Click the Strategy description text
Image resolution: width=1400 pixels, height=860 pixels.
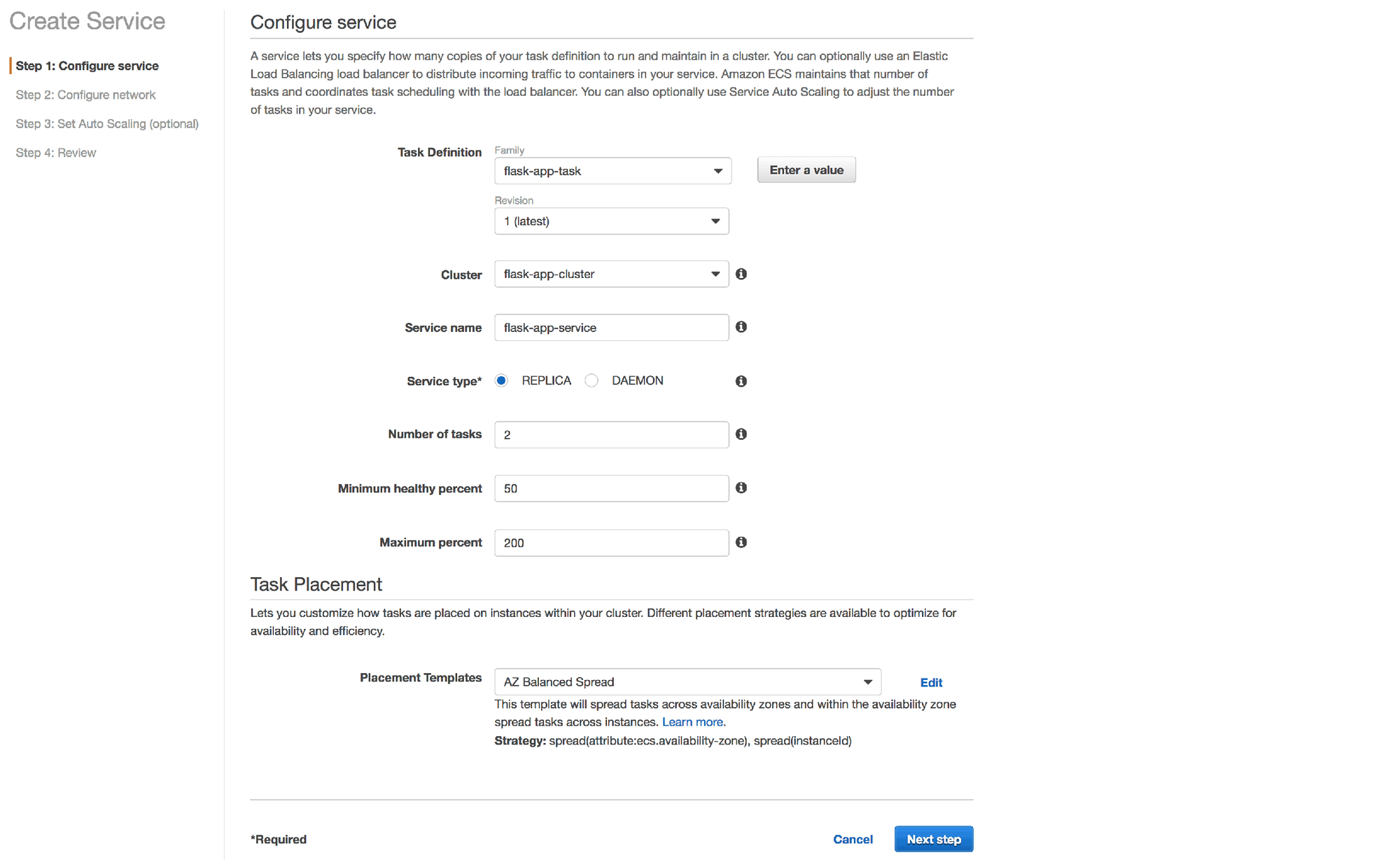tap(673, 741)
